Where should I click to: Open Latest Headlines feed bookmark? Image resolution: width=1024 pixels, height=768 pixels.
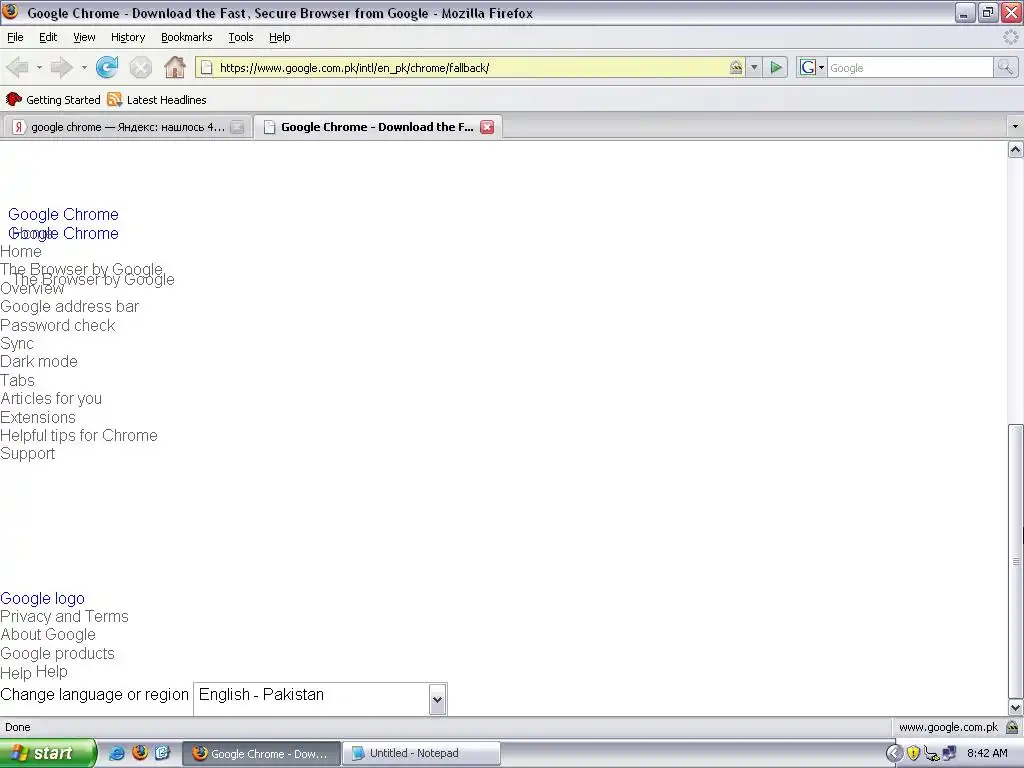[x=157, y=100]
